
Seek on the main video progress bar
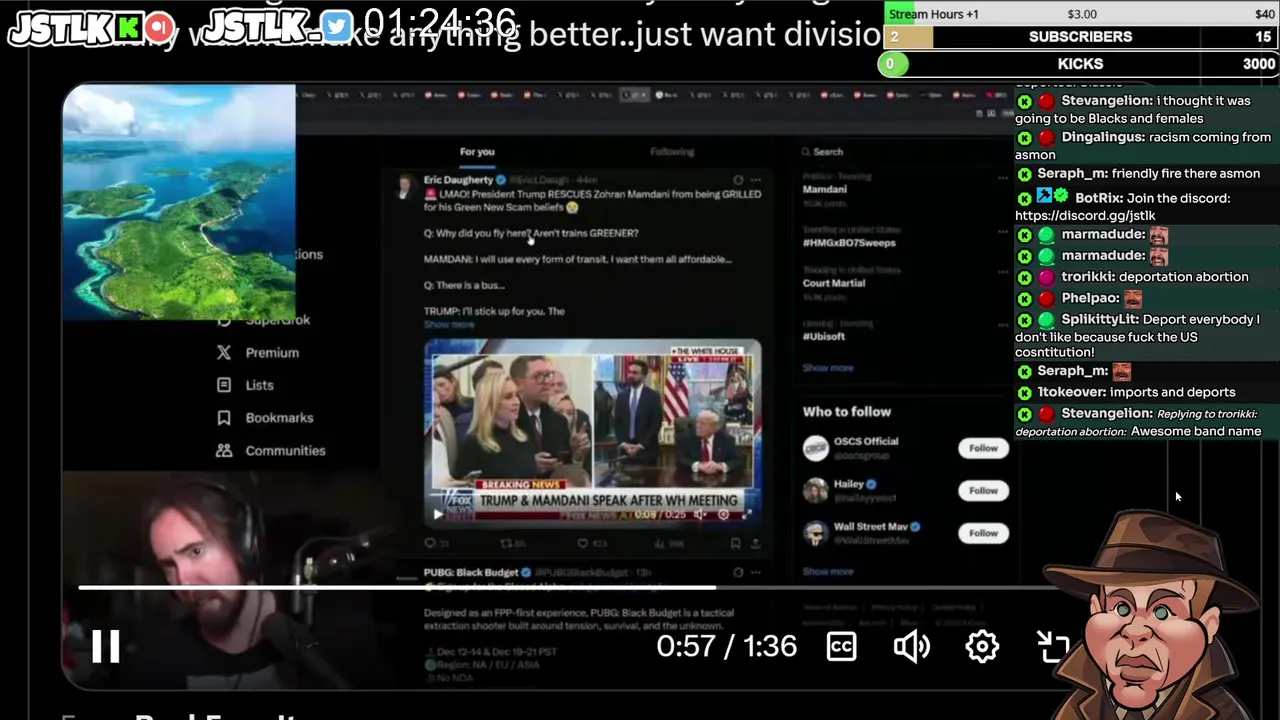pos(570,588)
